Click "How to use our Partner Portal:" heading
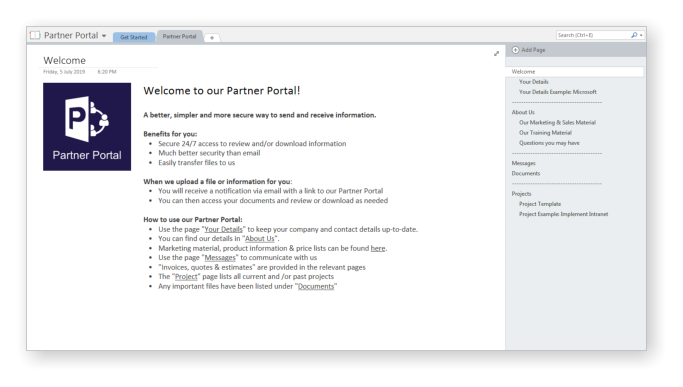Viewport: 683px width, 387px height. point(193,220)
